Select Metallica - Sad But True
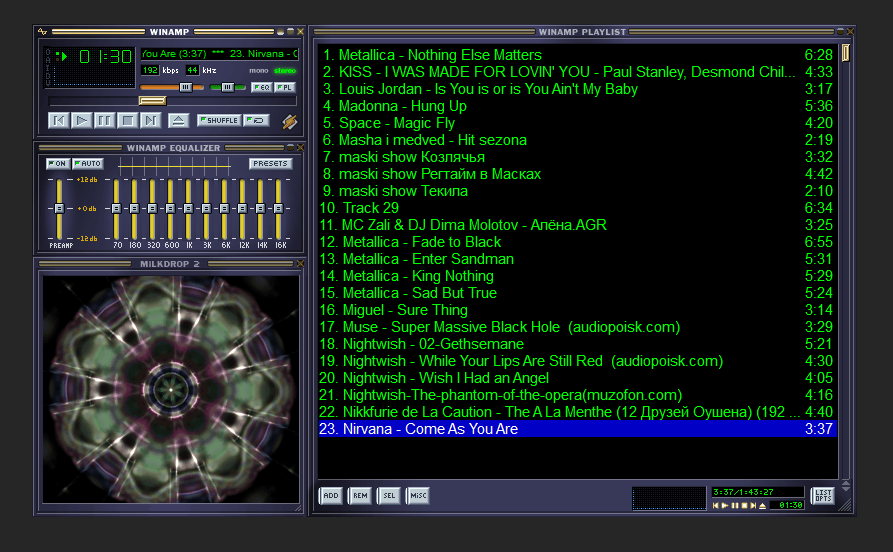The height and width of the screenshot is (552, 893). click(577, 293)
